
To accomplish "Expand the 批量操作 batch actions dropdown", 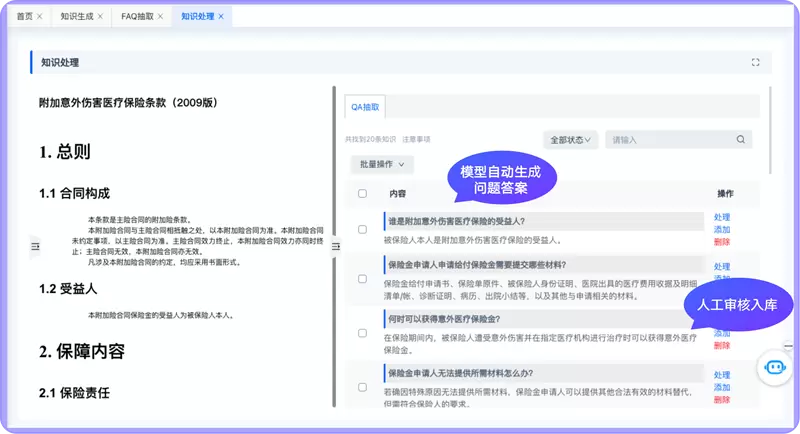I will coord(381,164).
